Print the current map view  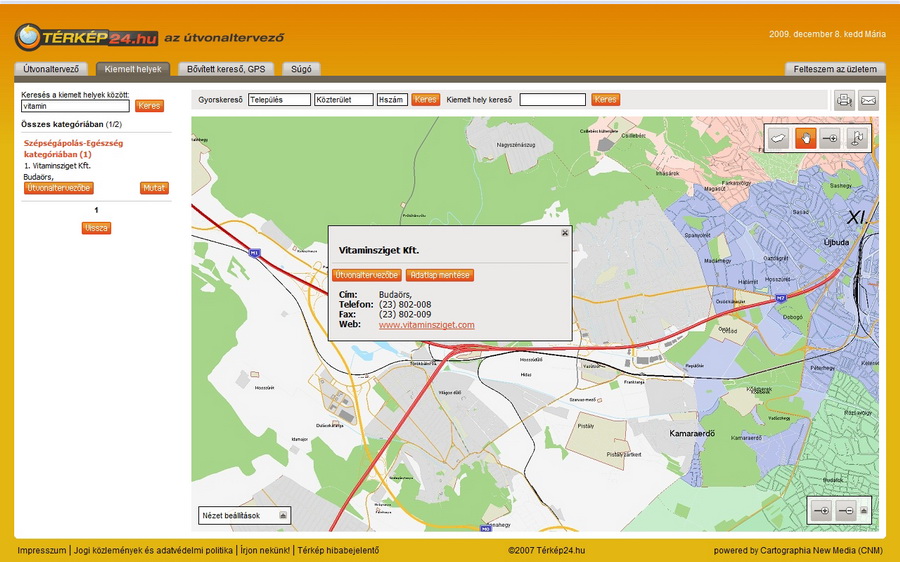844,100
